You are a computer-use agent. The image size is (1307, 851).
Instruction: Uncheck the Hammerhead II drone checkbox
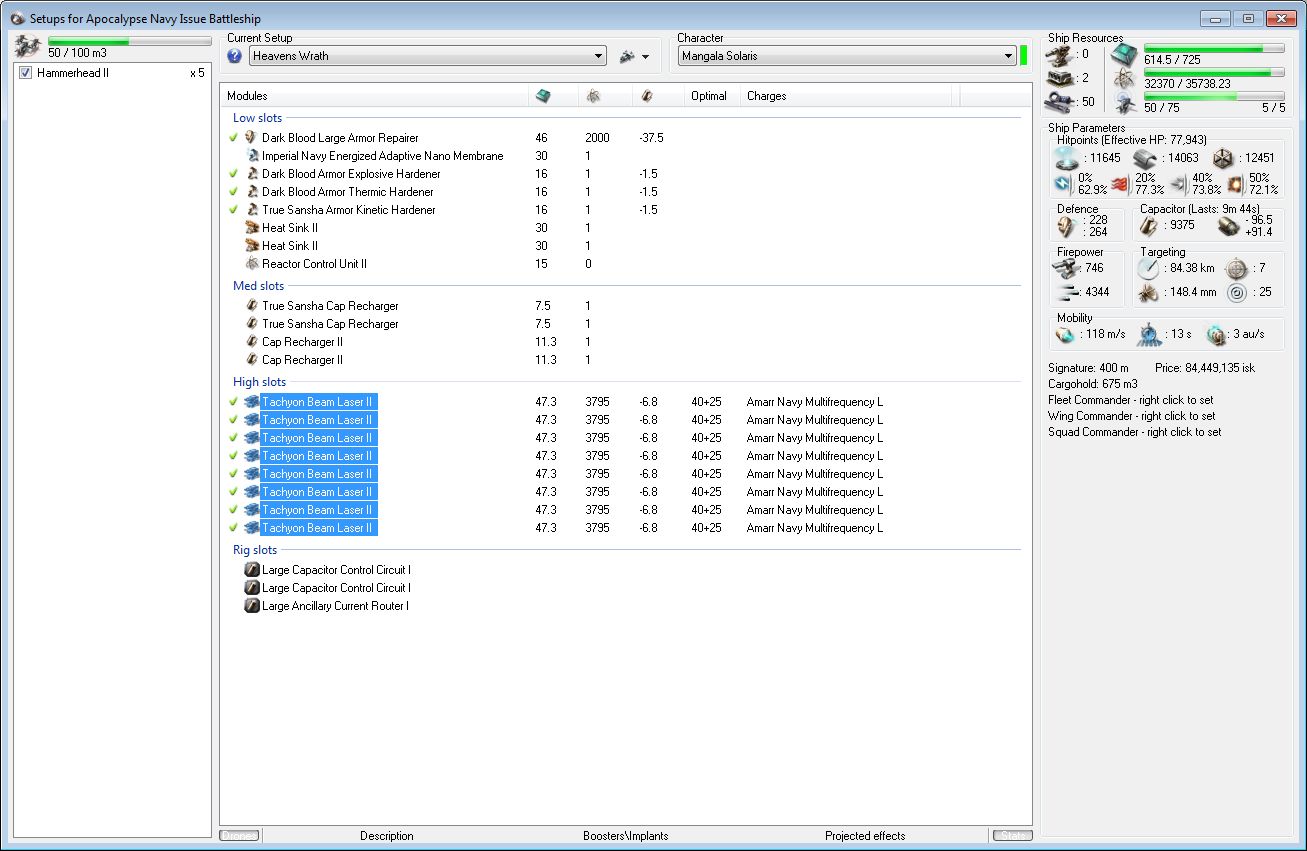[26, 73]
